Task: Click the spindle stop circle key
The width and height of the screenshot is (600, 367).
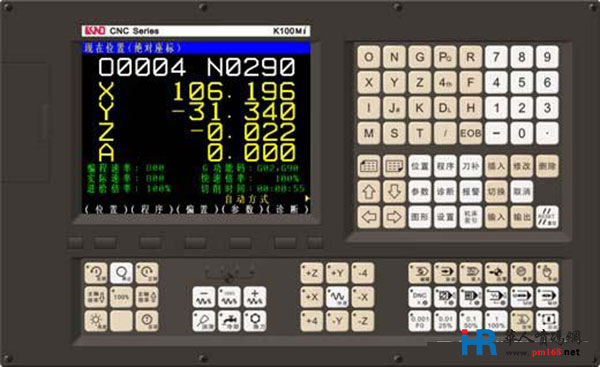Action: click(x=121, y=272)
